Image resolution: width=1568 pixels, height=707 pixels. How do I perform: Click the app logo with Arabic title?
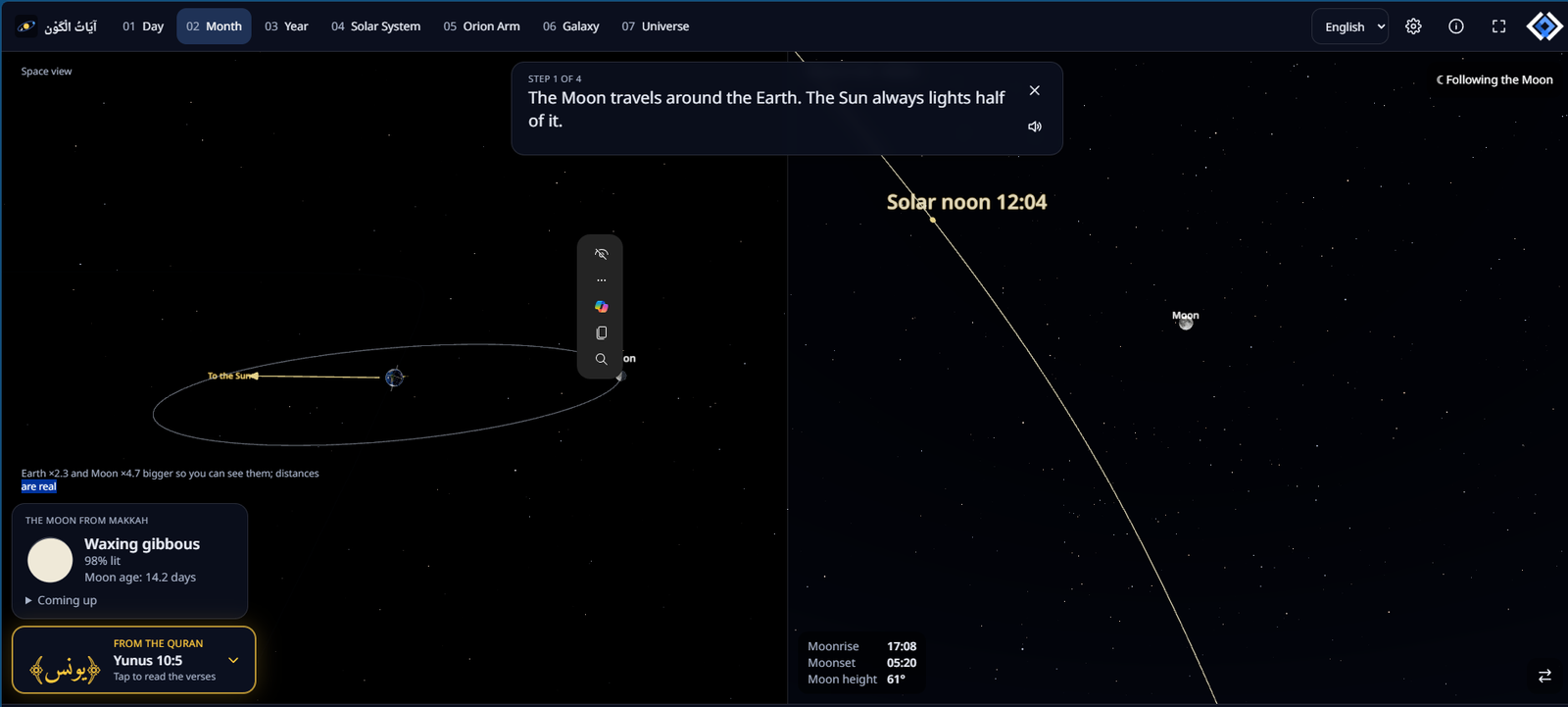tap(58, 26)
